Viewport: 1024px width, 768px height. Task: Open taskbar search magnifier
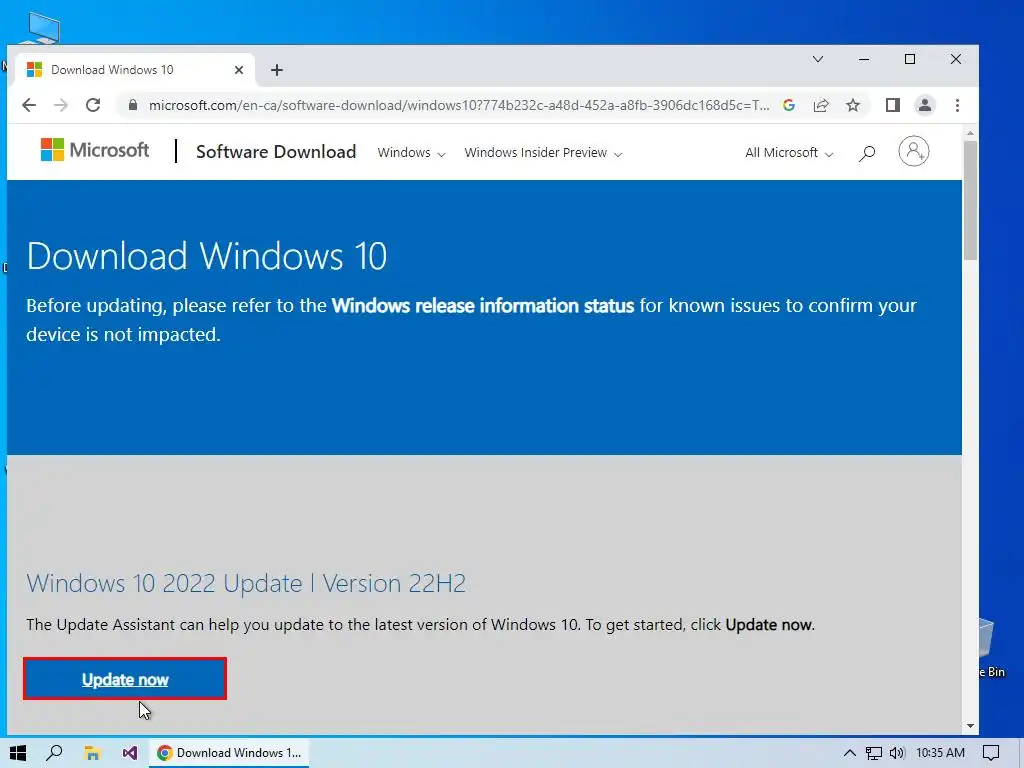click(54, 753)
